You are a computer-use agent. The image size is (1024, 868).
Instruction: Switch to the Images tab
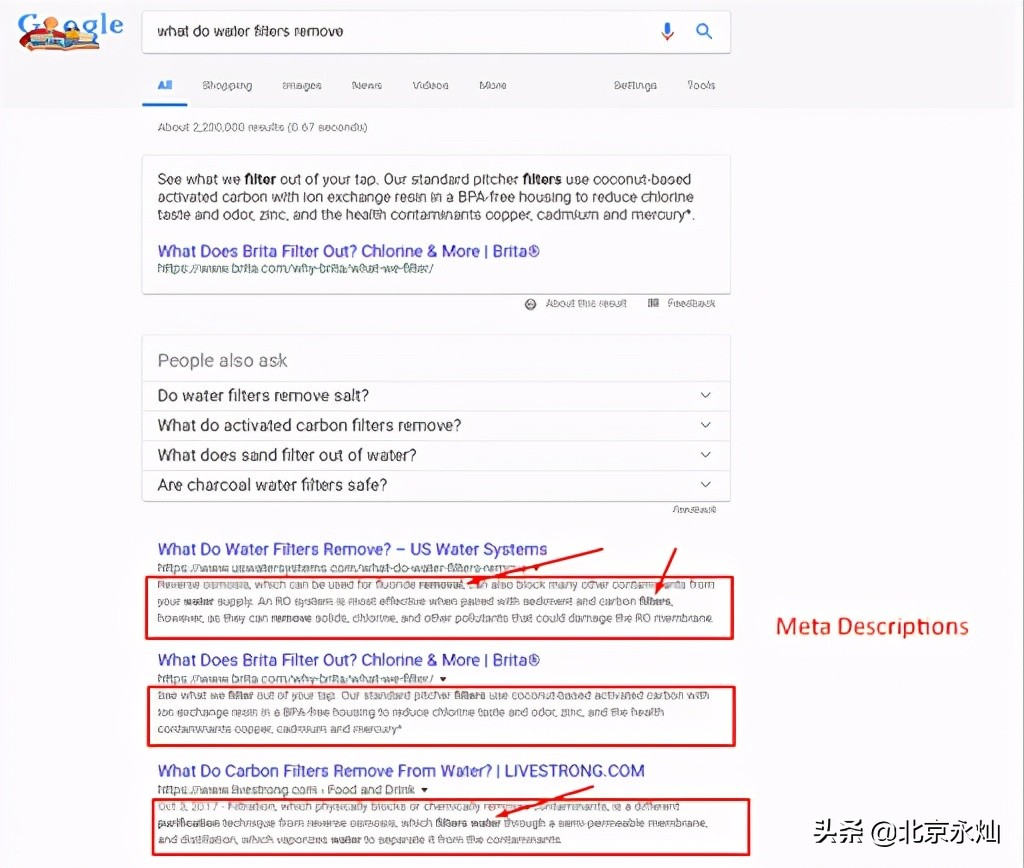tap(302, 86)
